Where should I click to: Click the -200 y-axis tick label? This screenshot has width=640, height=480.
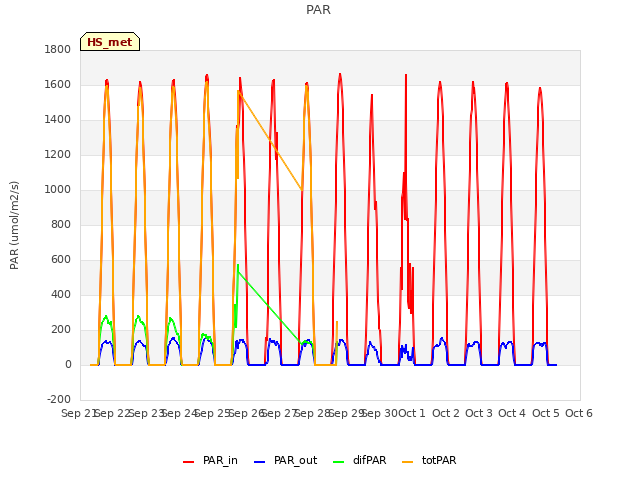tap(59, 399)
